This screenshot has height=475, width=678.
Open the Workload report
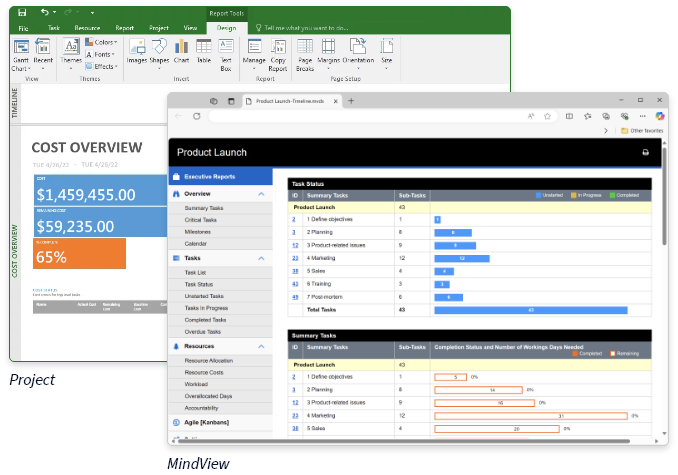tap(221, 384)
